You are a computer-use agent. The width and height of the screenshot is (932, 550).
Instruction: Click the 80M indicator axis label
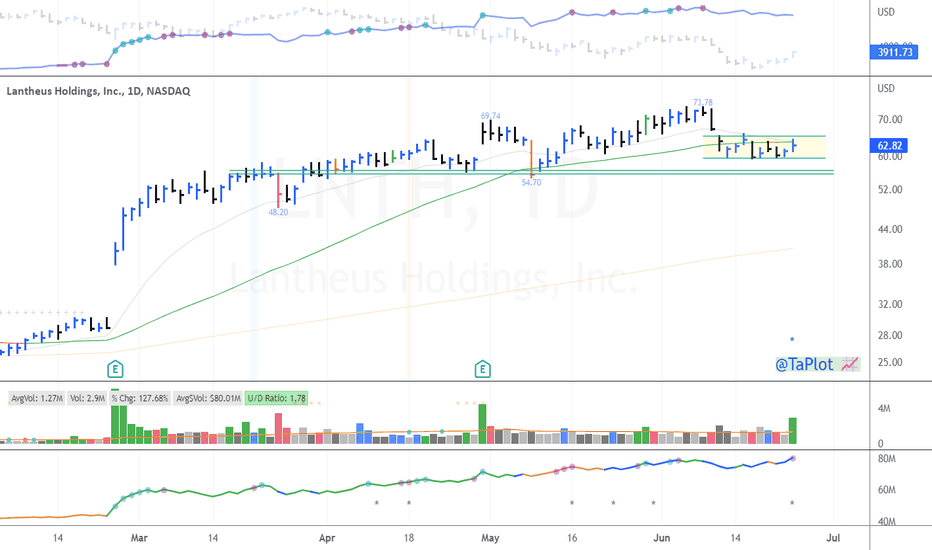[x=887, y=459]
